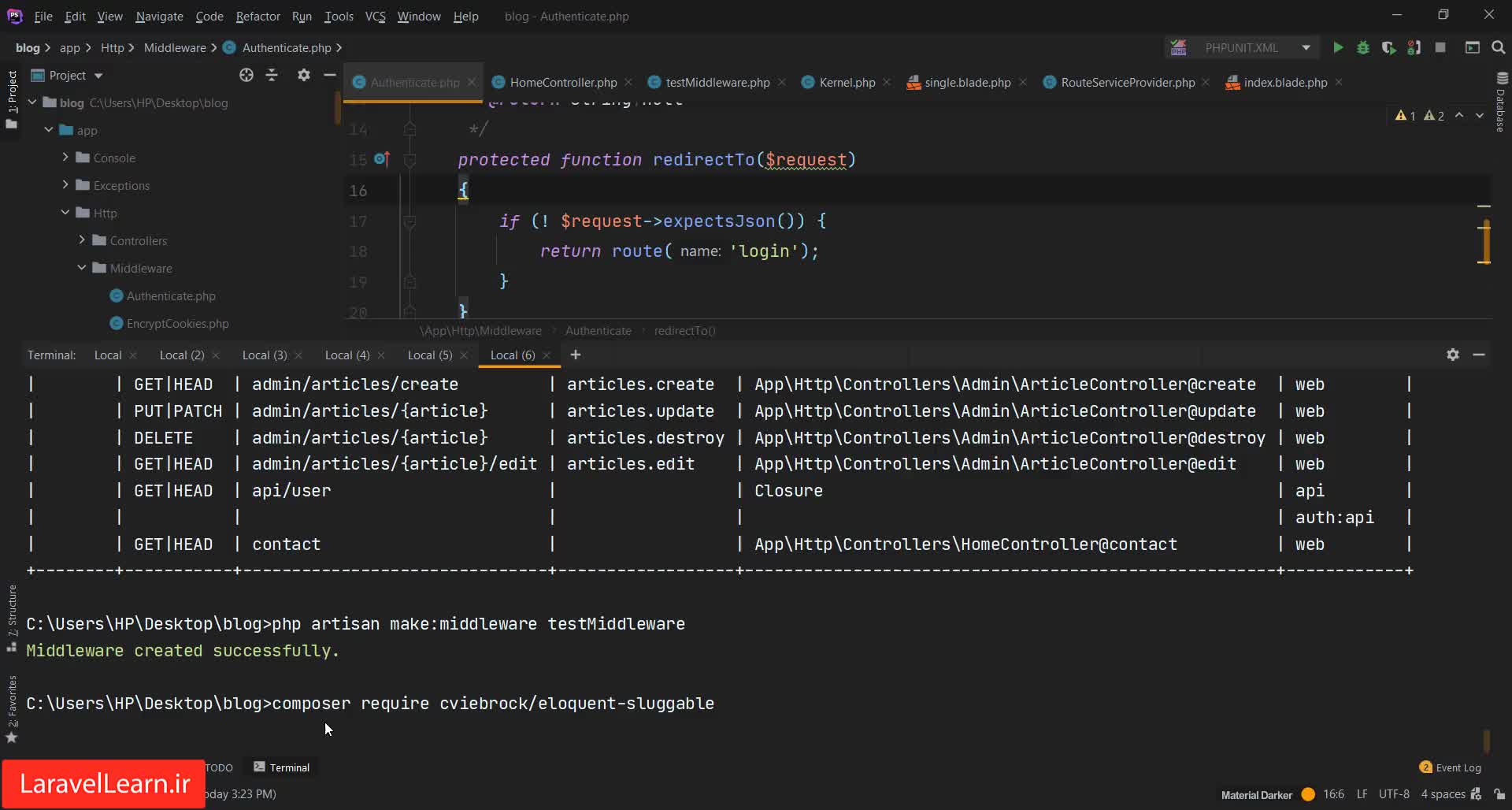Click the locate file crosshair icon in Project panel
This screenshot has width=1512, height=810.
coord(246,75)
